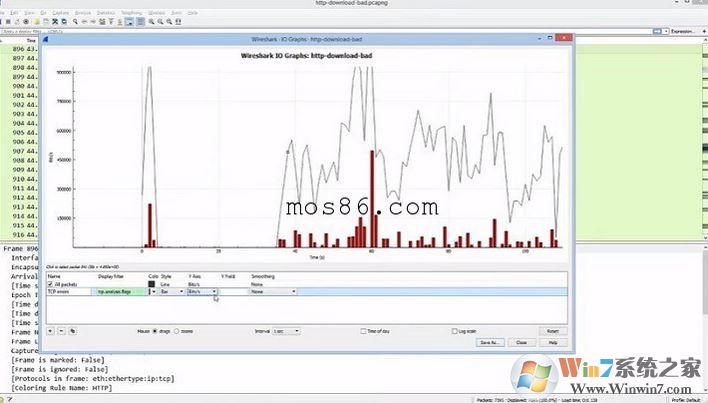708x403 pixels.
Task: Return main window text to normal size
Action: click(170, 22)
